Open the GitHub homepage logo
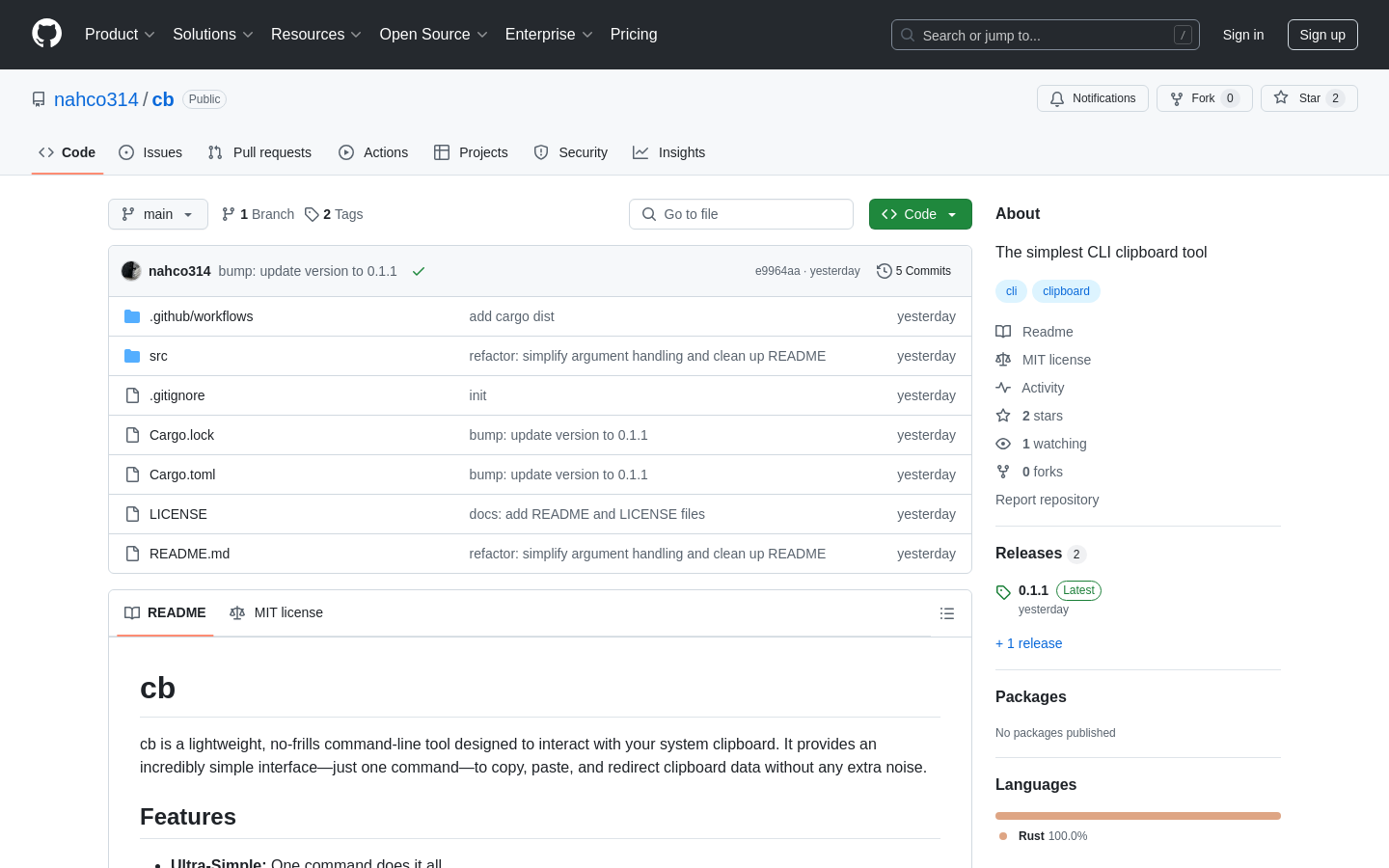 click(x=46, y=34)
